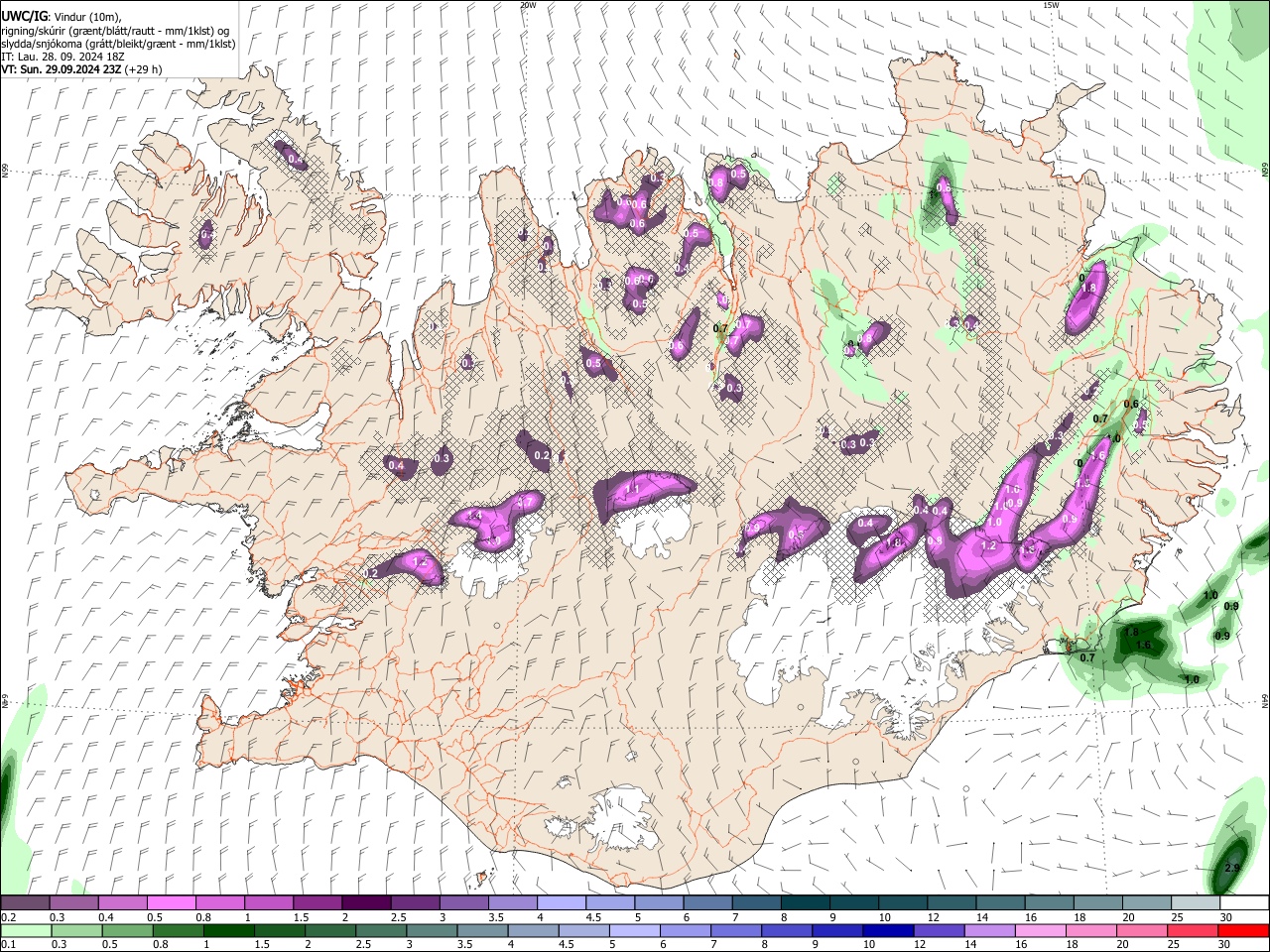Click the 15W longitude label
Viewport: 1270px width, 952px height.
click(x=1051, y=5)
